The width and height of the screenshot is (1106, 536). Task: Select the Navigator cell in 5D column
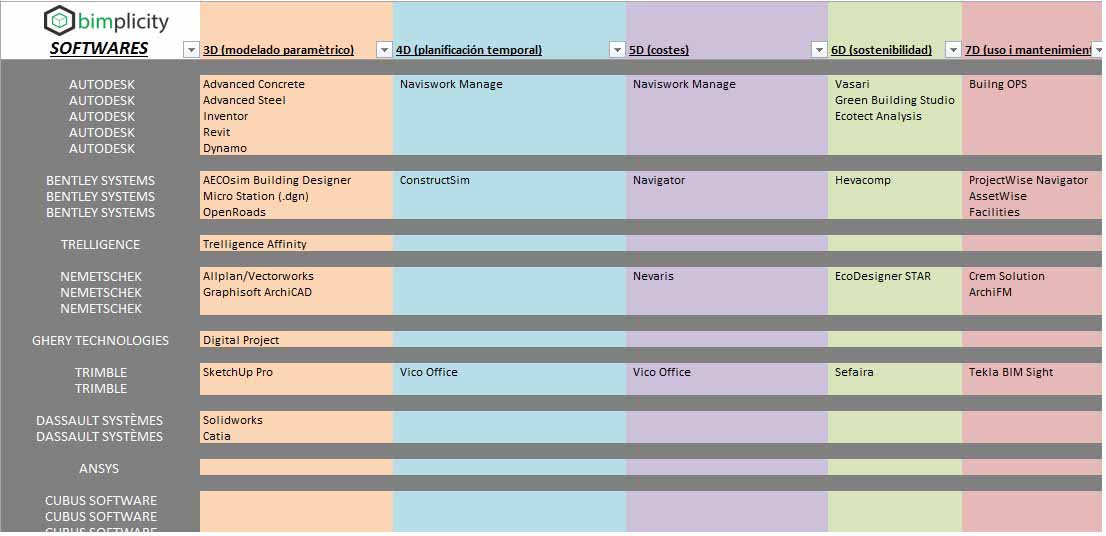(x=659, y=180)
